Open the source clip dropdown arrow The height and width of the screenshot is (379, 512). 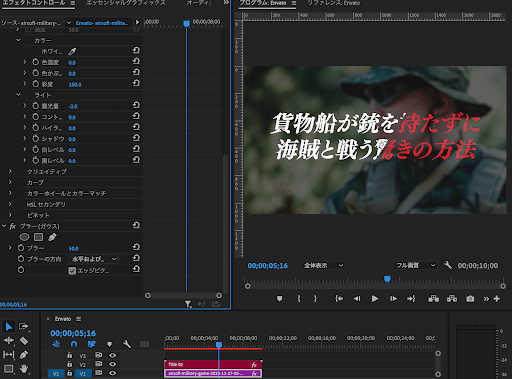pyautogui.click(x=69, y=23)
